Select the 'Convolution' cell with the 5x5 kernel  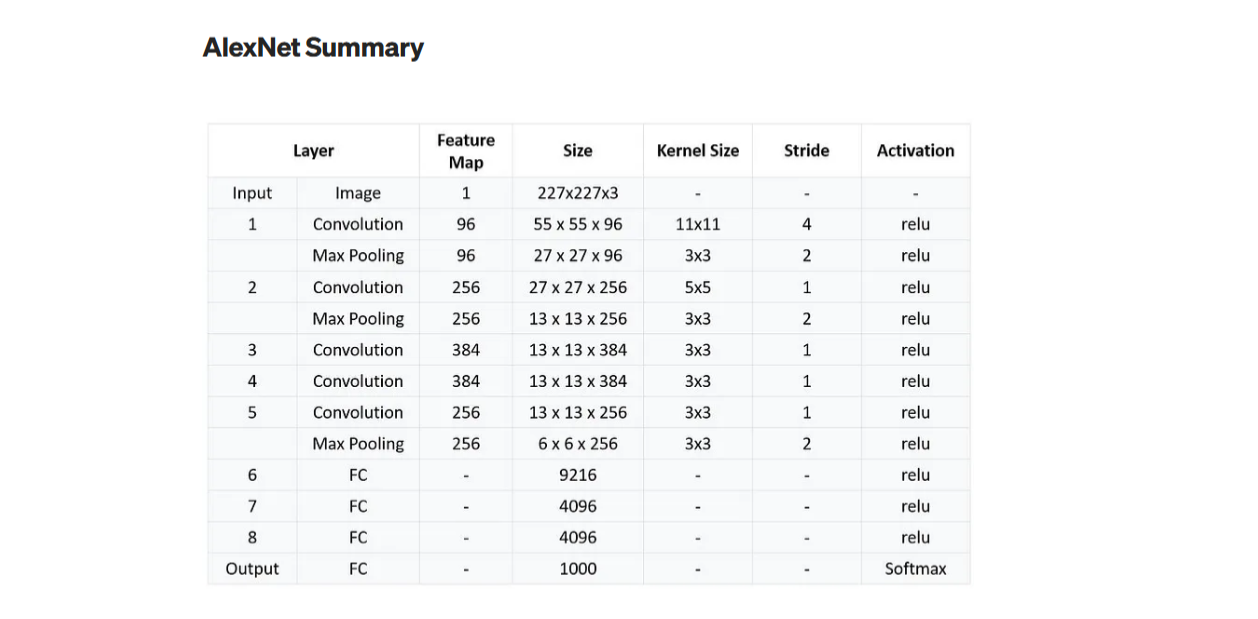pos(358,287)
